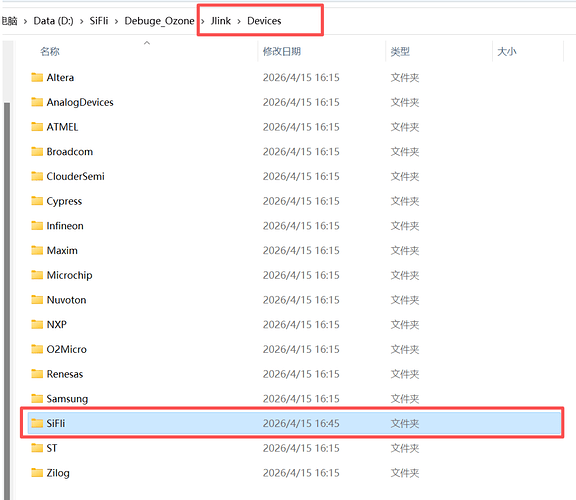Expand the chevron after Data (D:) in the address bar
This screenshot has height=500, width=576.
[x=81, y=21]
